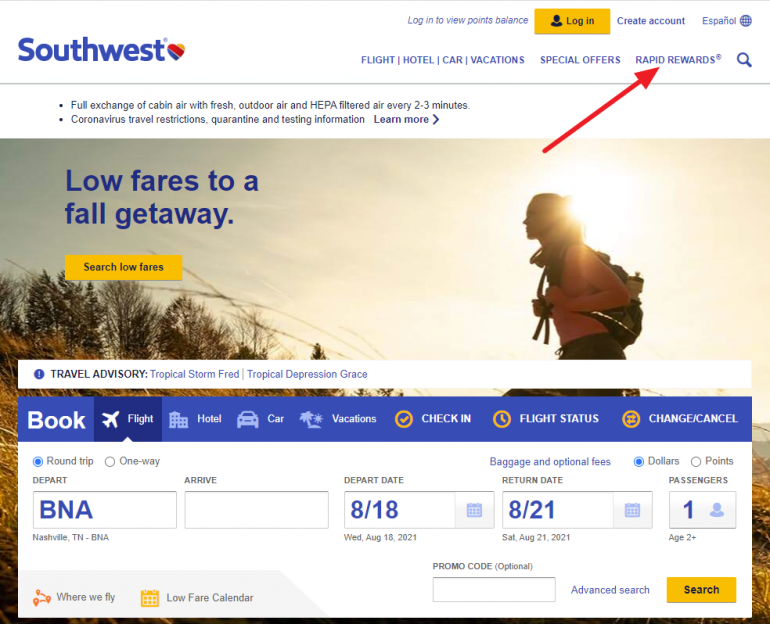Viewport: 770px width, 624px height.
Task: Open the passengers count selector
Action: [x=702, y=510]
